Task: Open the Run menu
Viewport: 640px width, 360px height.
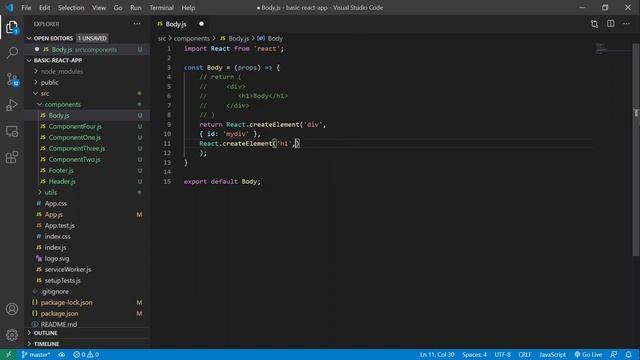Action: 136,8
